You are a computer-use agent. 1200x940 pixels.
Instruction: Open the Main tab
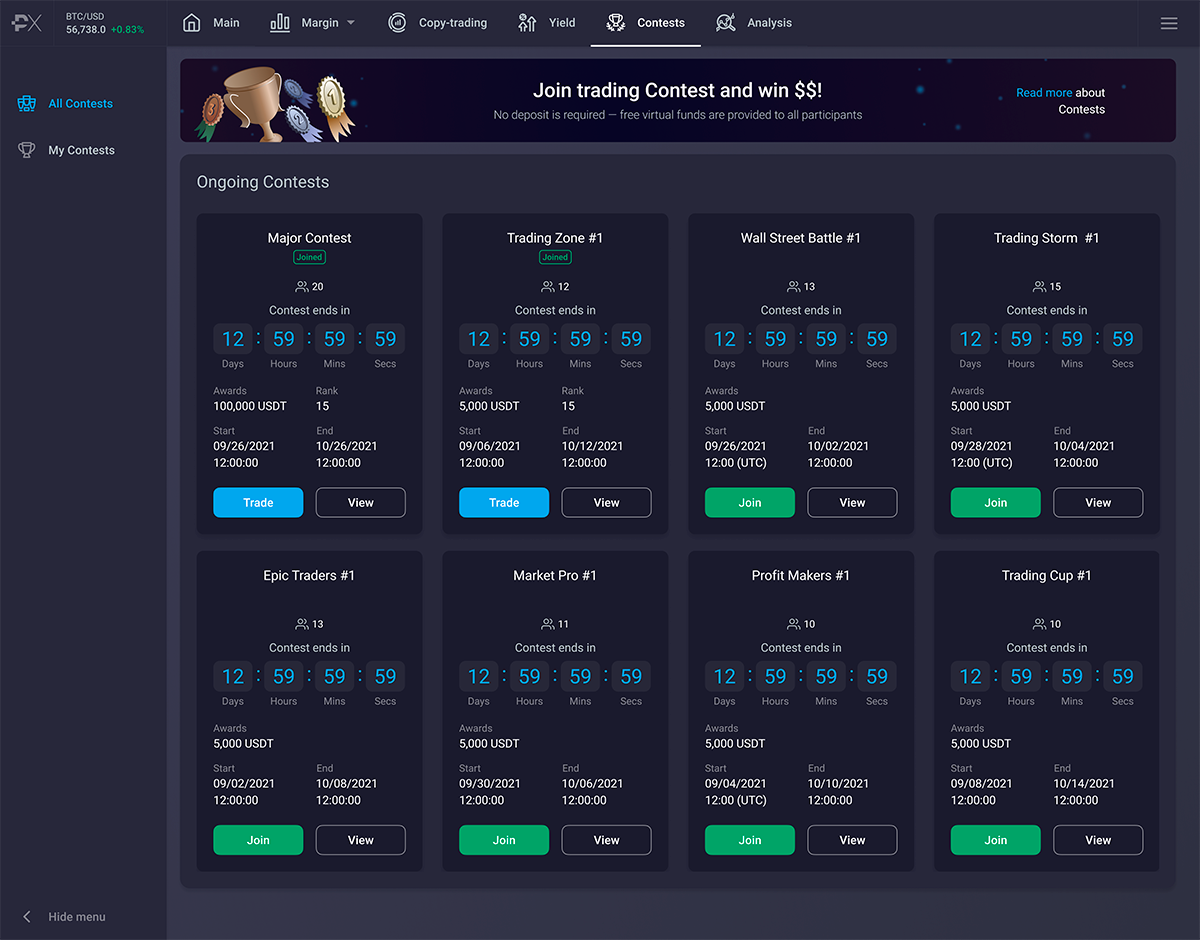tap(212, 23)
